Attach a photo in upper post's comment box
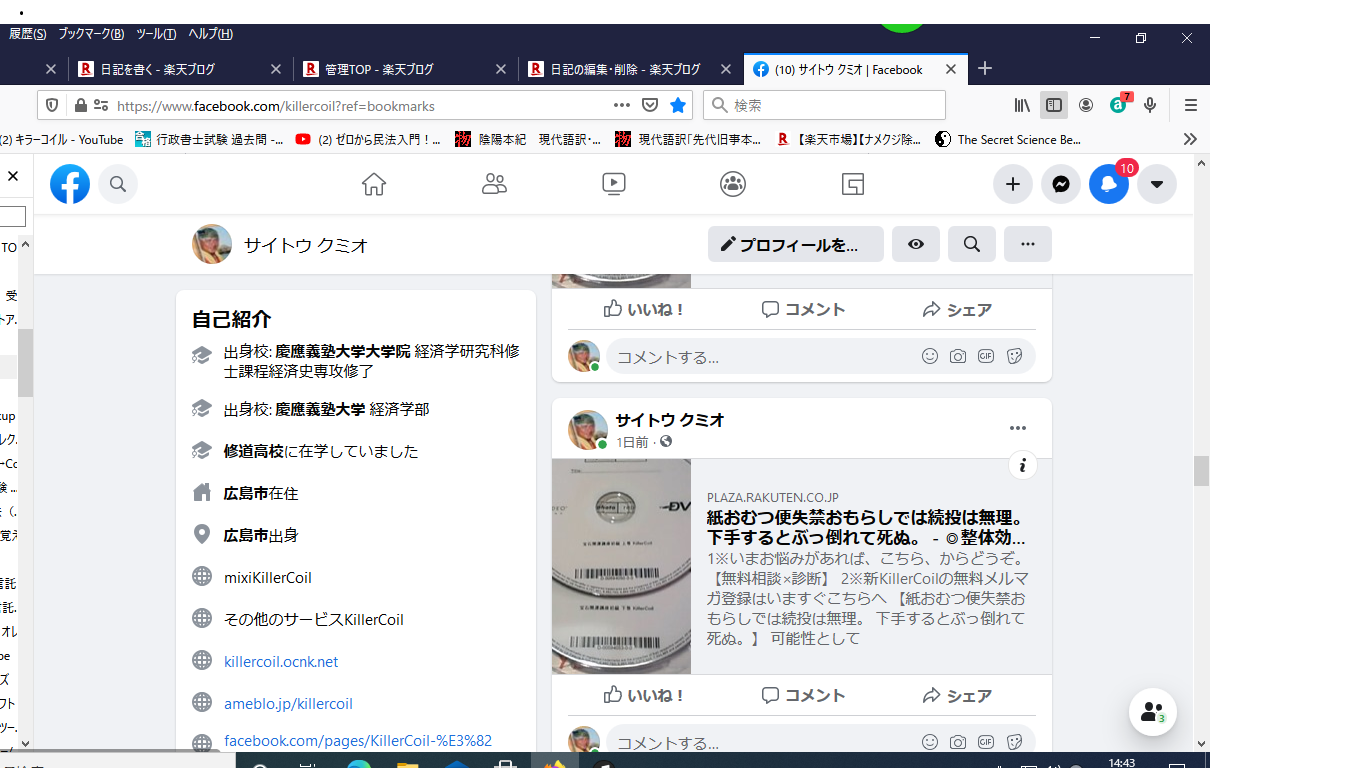Viewport: 1366px width, 768px height. (958, 356)
